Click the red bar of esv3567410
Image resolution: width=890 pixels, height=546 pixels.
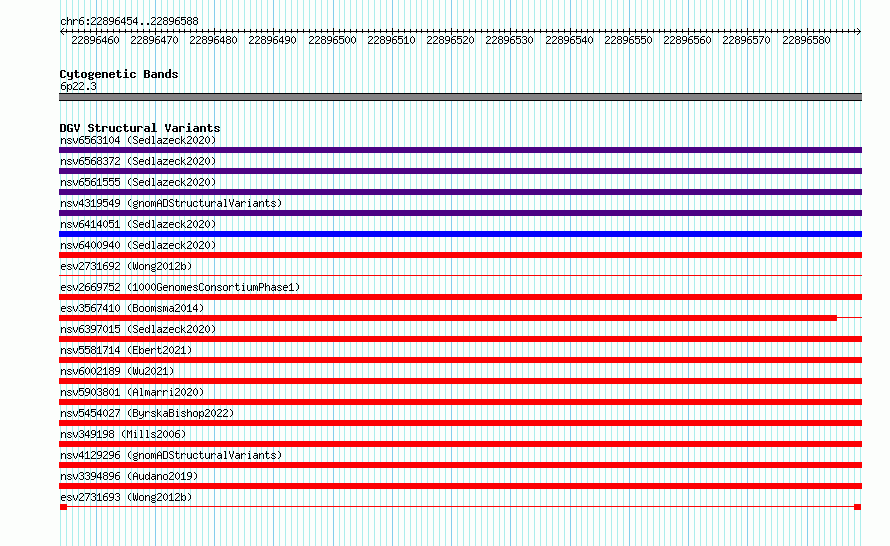(x=448, y=318)
